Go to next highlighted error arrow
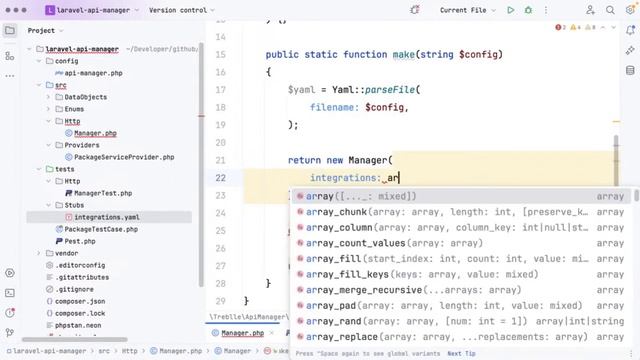Screen dimensions: 640x360 [x=613, y=27]
